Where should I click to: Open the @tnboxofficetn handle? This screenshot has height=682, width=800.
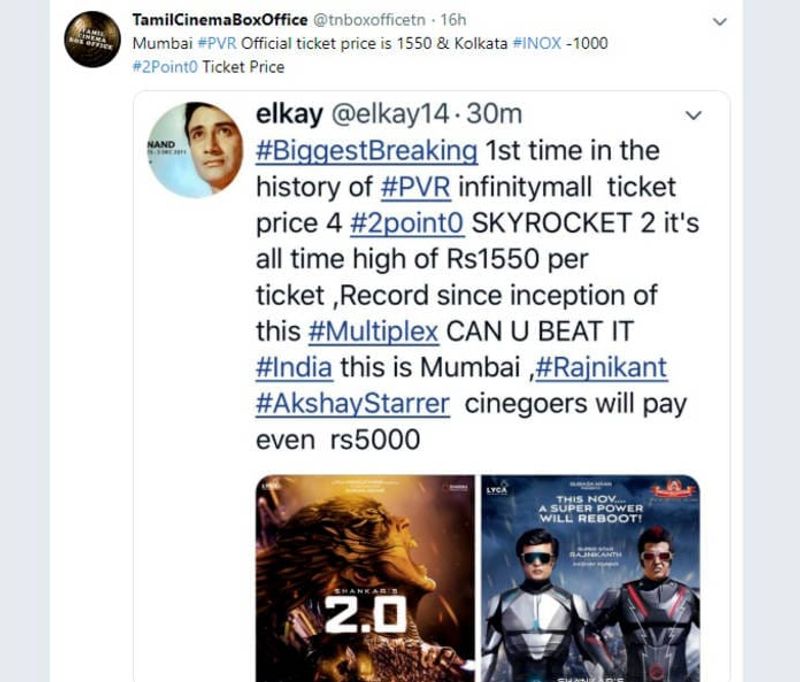coord(369,20)
